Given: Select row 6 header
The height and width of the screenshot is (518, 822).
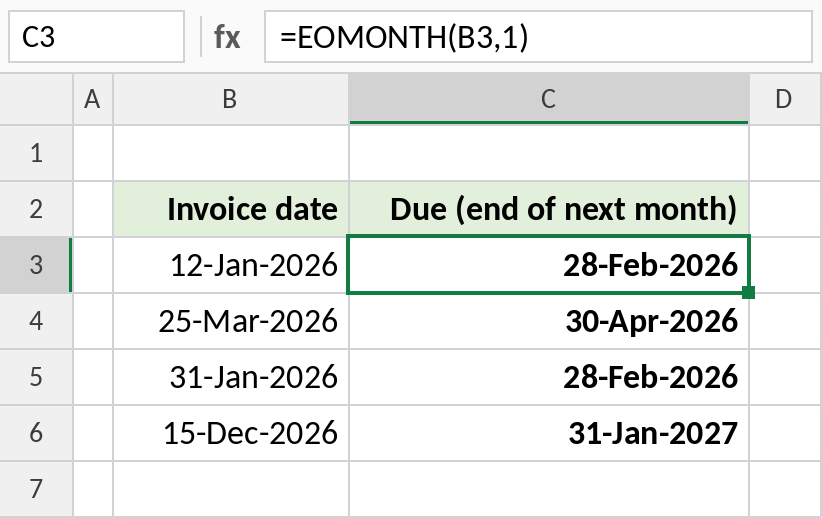Looking at the screenshot, I should [x=36, y=433].
